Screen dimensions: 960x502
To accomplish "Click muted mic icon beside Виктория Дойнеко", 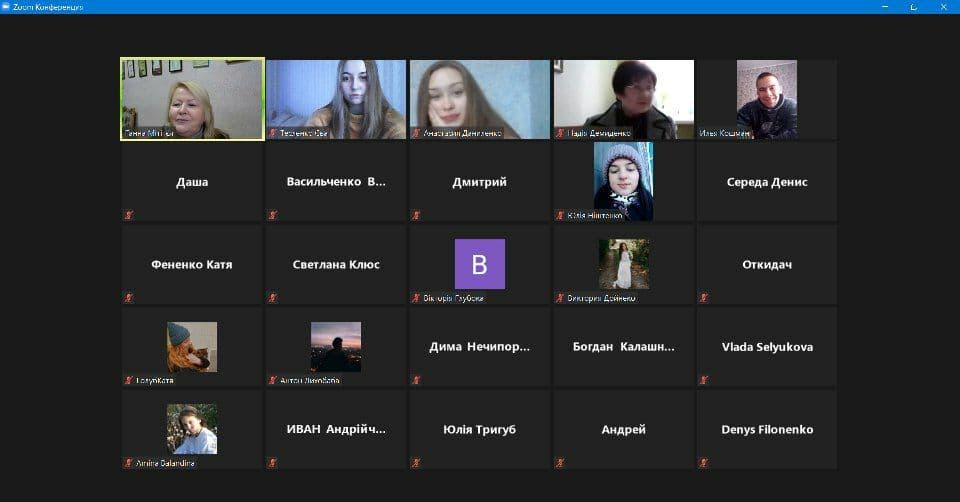I will click(560, 298).
